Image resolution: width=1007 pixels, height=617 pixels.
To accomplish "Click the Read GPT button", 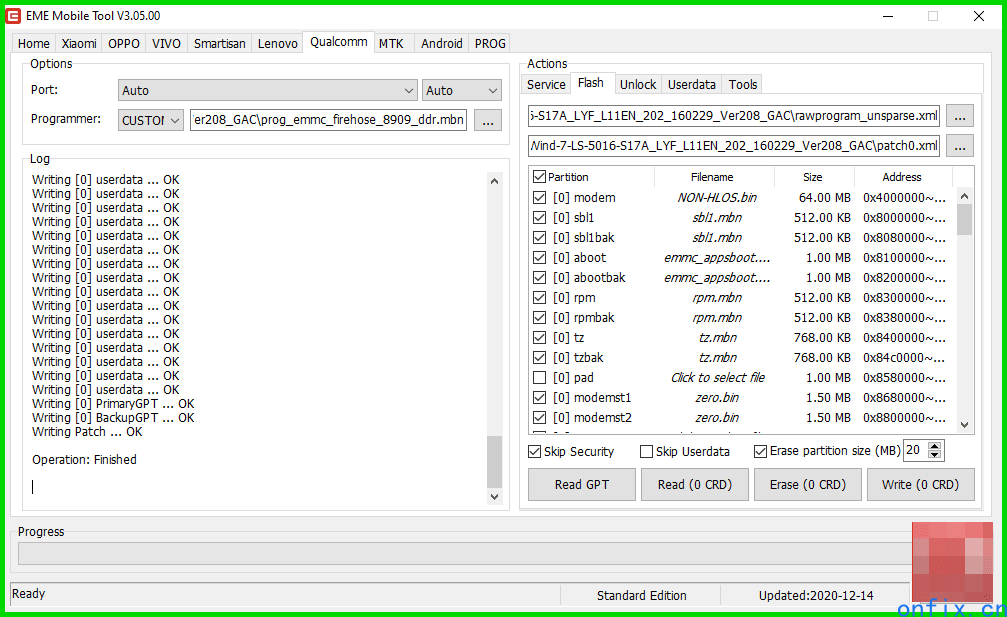I will (x=582, y=485).
